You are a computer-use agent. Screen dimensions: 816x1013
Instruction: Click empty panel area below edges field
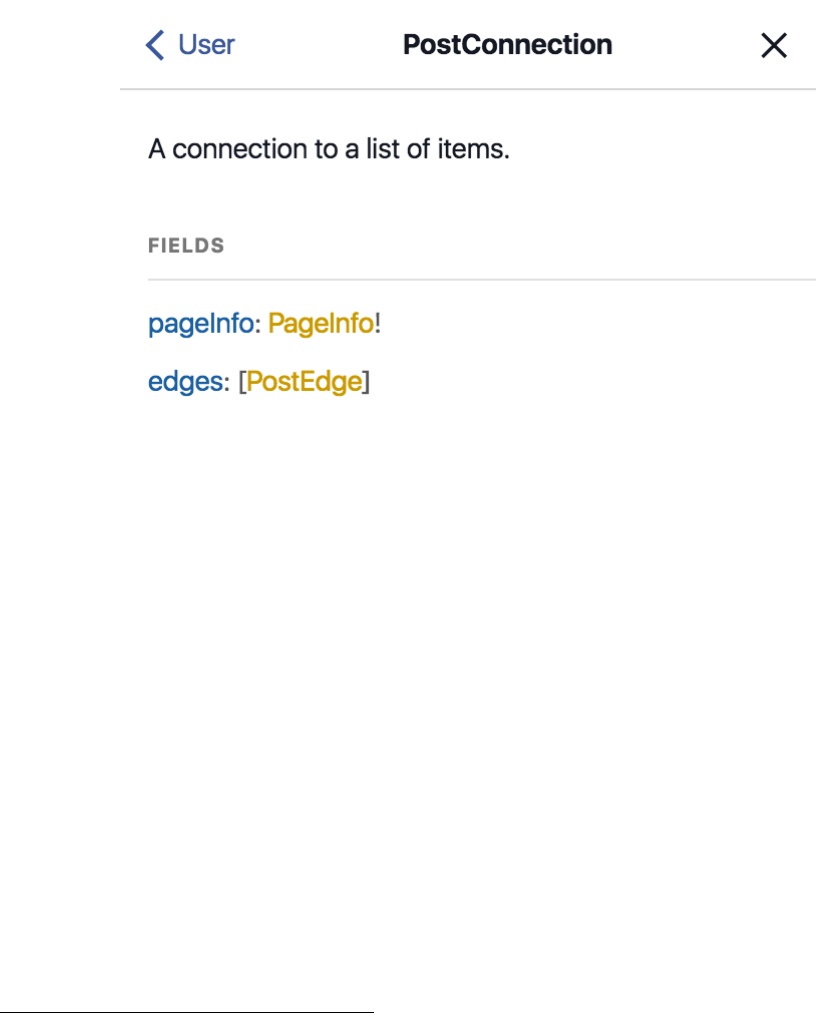pos(468,650)
